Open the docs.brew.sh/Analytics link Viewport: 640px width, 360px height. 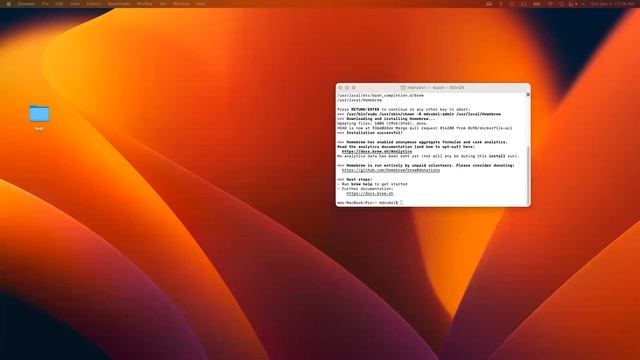pyautogui.click(x=377, y=151)
